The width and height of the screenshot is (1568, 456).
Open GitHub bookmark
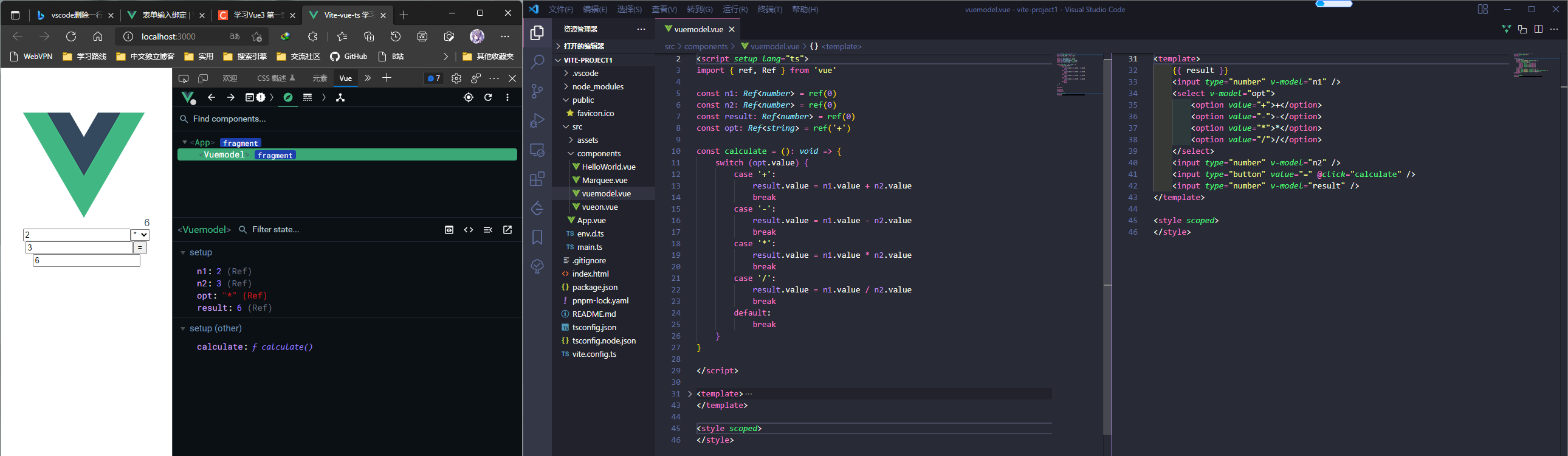[x=349, y=57]
